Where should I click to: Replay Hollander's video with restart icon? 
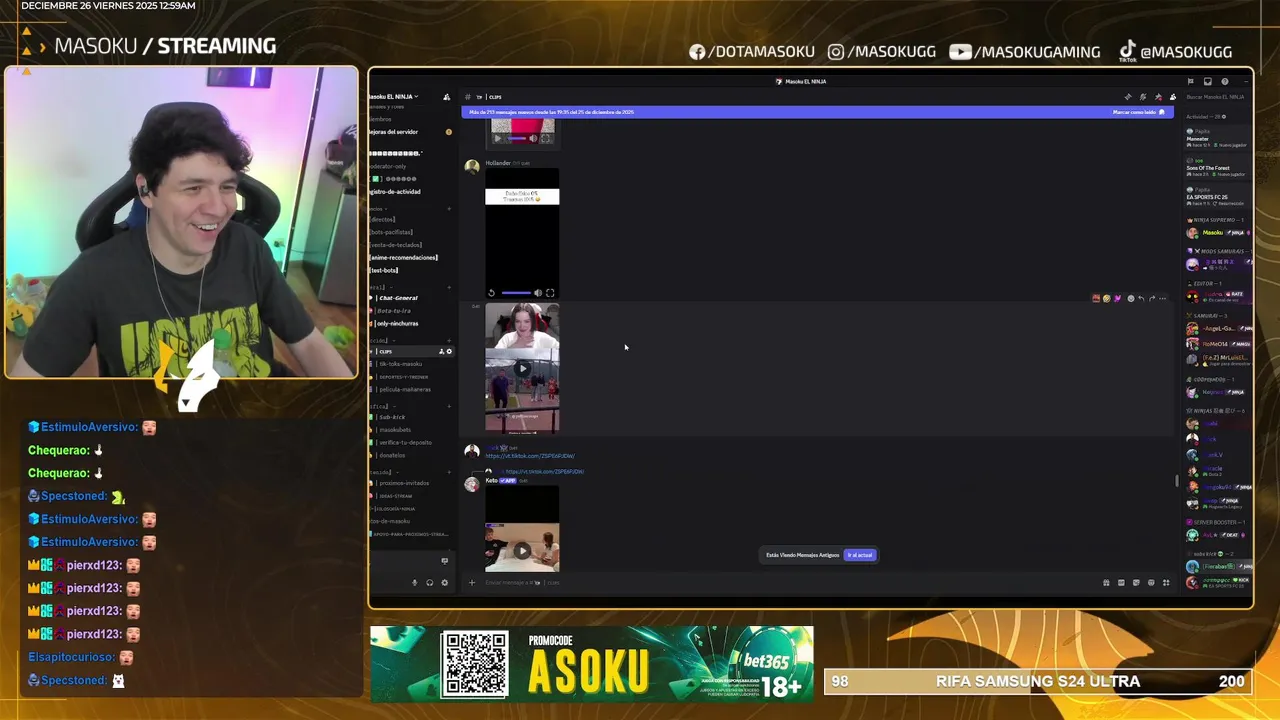pyautogui.click(x=491, y=293)
